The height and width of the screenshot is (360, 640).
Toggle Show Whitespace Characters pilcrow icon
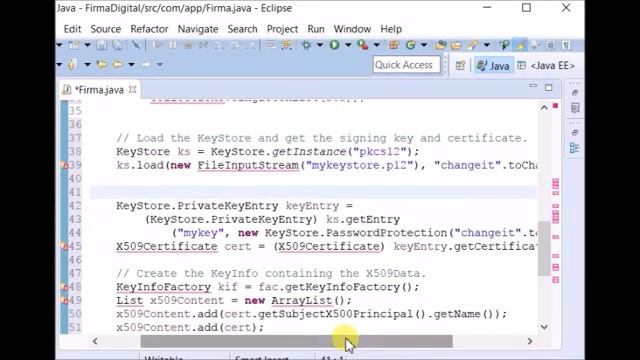click(566, 45)
